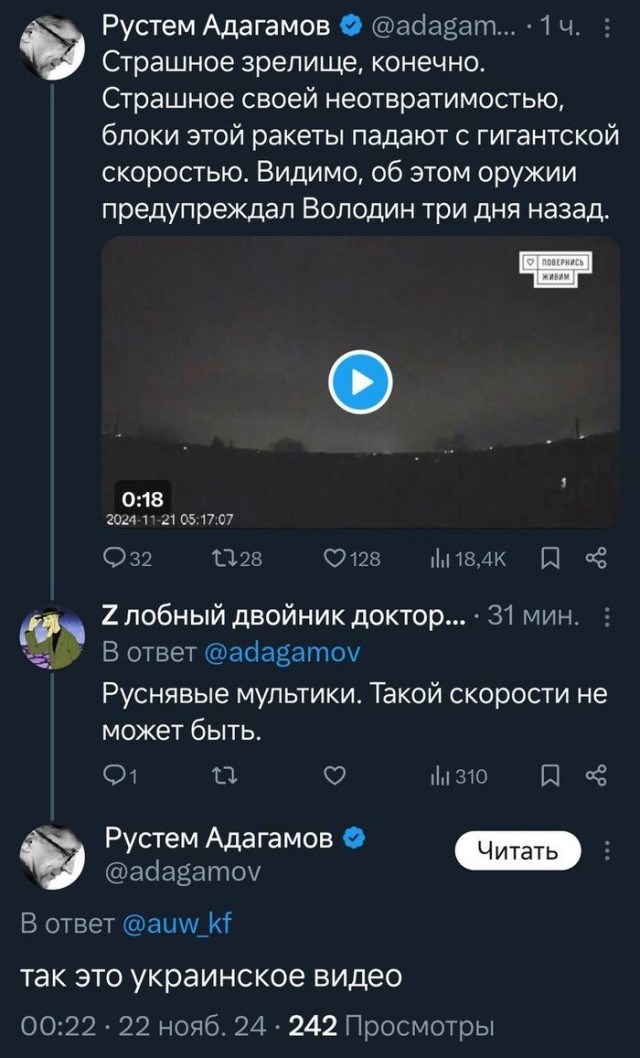This screenshot has width=640, height=1058.
Task: Open more options on the doctor's reply
Action: pyautogui.click(x=606, y=618)
